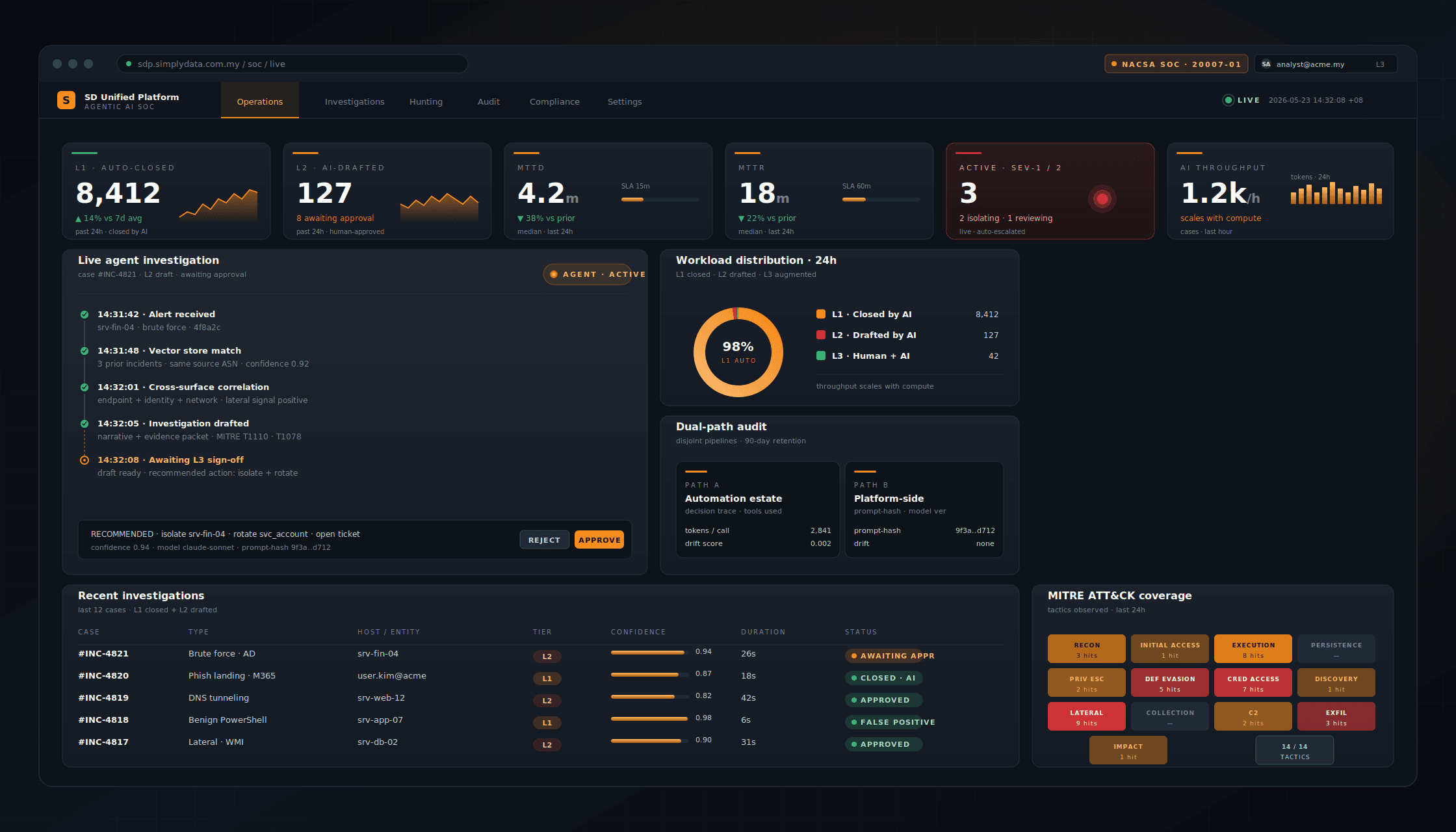The image size is (1456, 832).
Task: Click the tokens 24h bar chart
Action: click(x=1336, y=193)
